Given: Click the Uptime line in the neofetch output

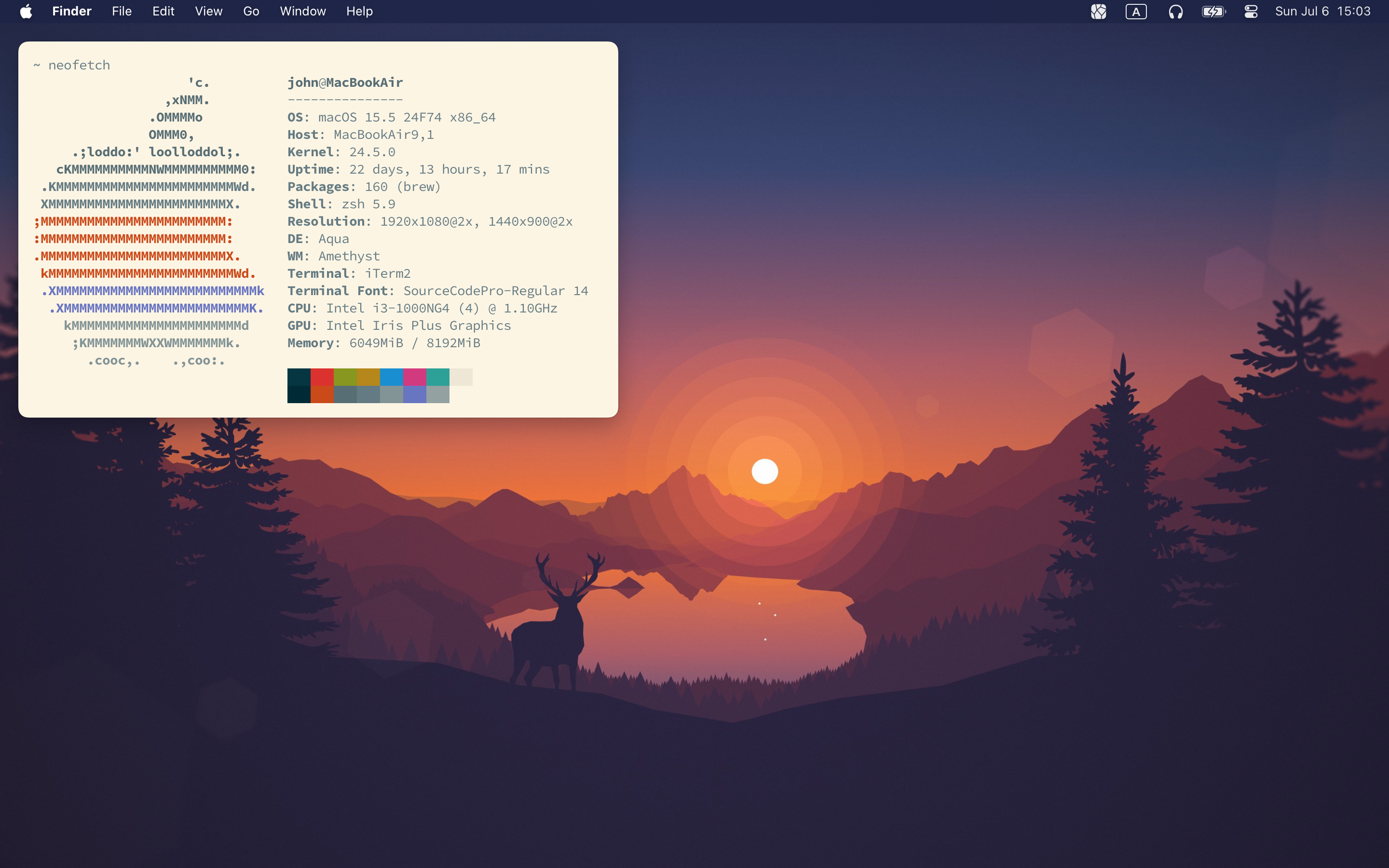Looking at the screenshot, I should 418,169.
